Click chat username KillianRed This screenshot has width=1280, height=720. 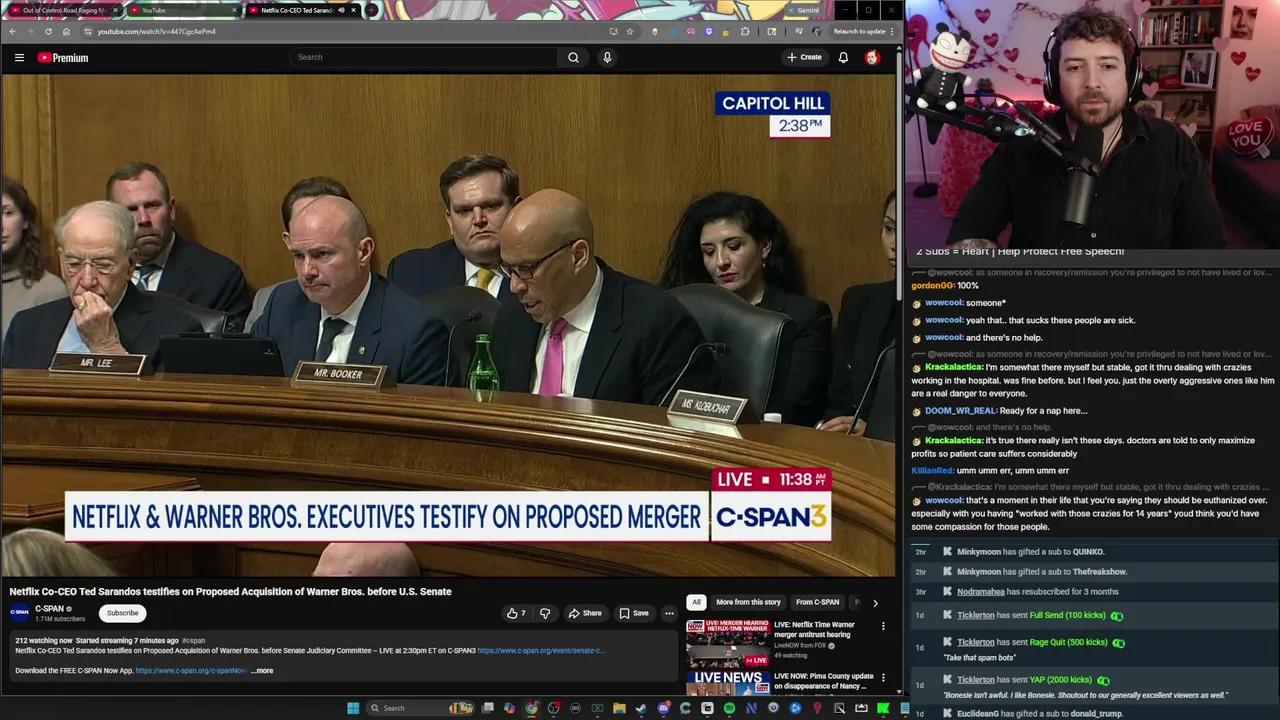pyautogui.click(x=932, y=470)
